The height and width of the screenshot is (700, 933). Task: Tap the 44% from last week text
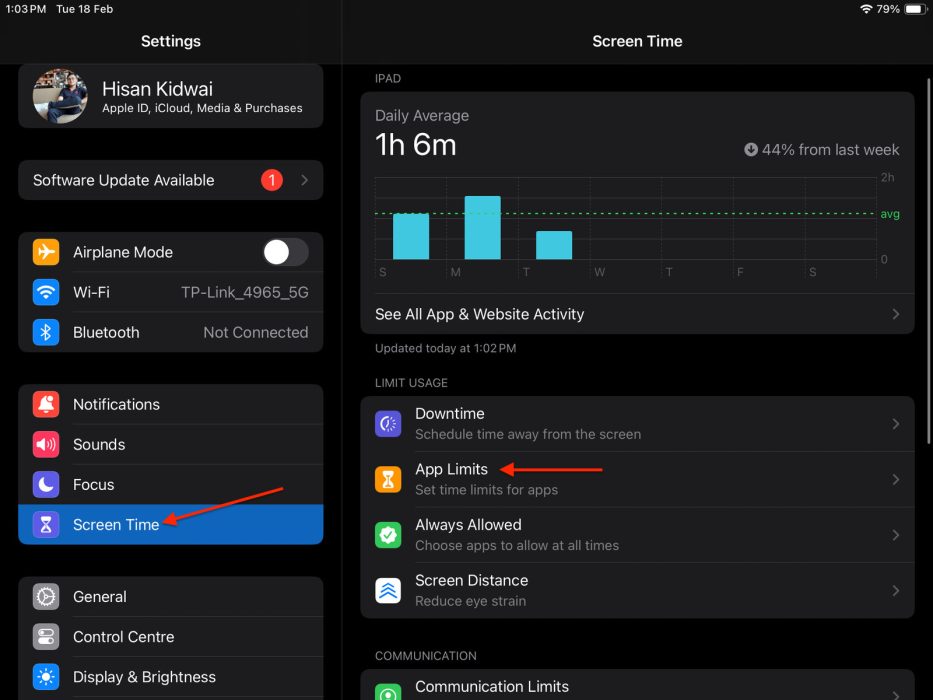831,149
